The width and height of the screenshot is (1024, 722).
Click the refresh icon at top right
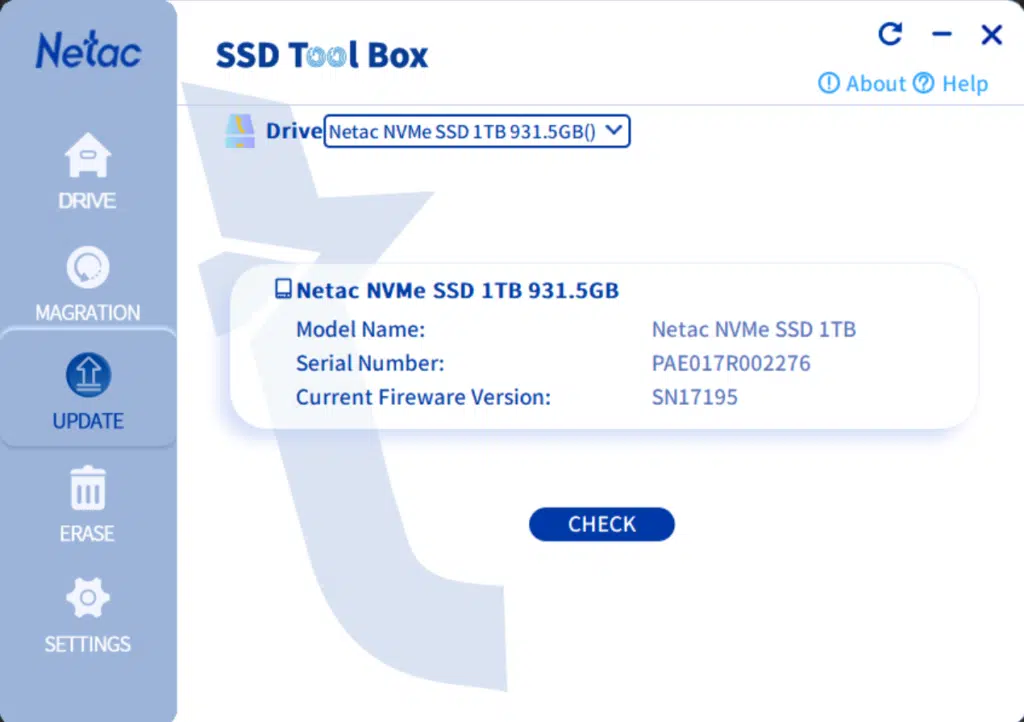889,34
